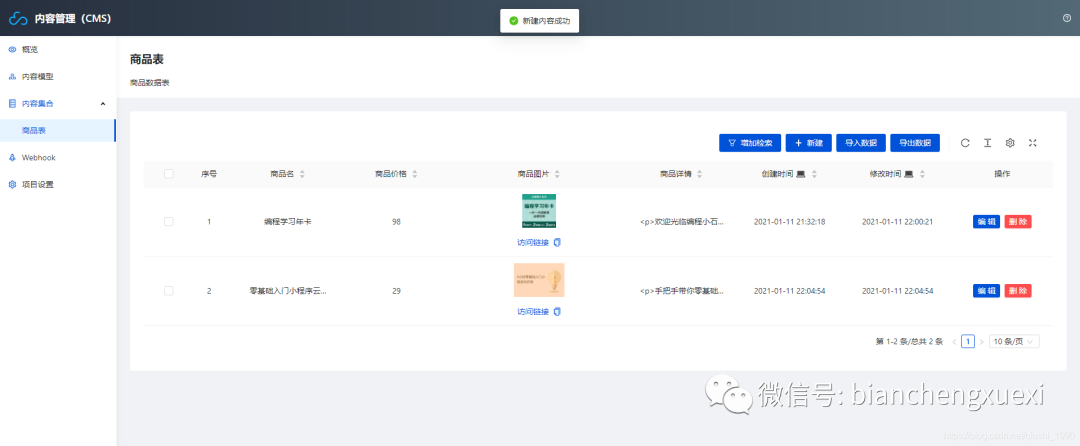Click the 内容模型 sidebar icon

coord(12,76)
